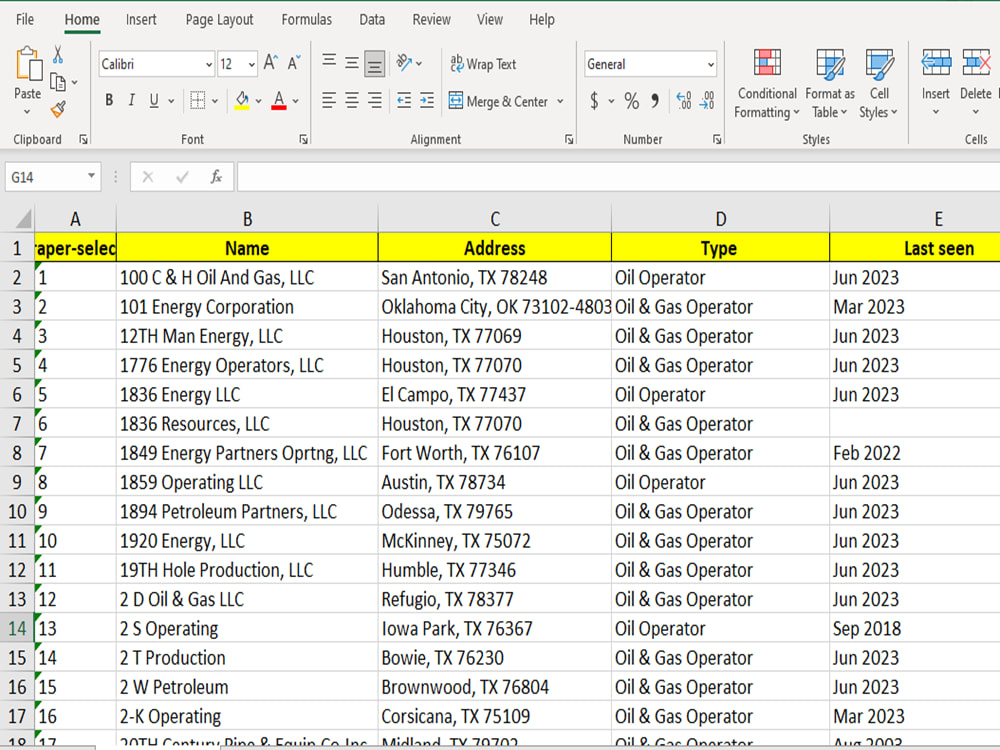Decrease font size with the smaller A
The height and width of the screenshot is (750, 1000).
(293, 63)
